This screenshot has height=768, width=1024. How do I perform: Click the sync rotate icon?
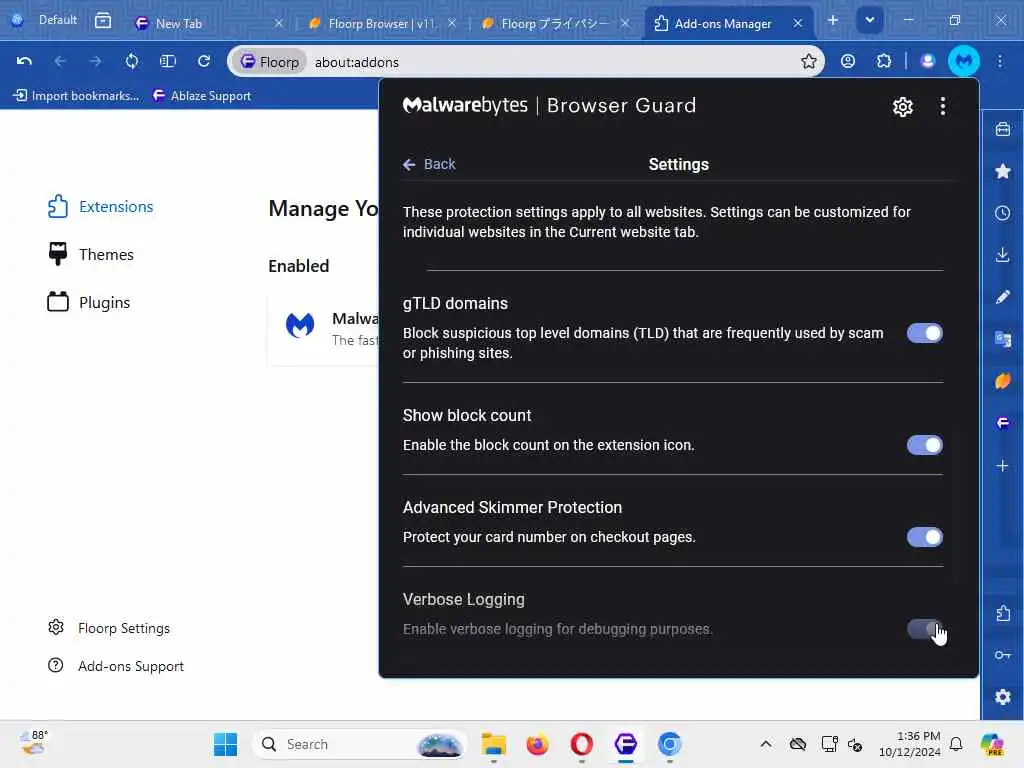point(132,61)
